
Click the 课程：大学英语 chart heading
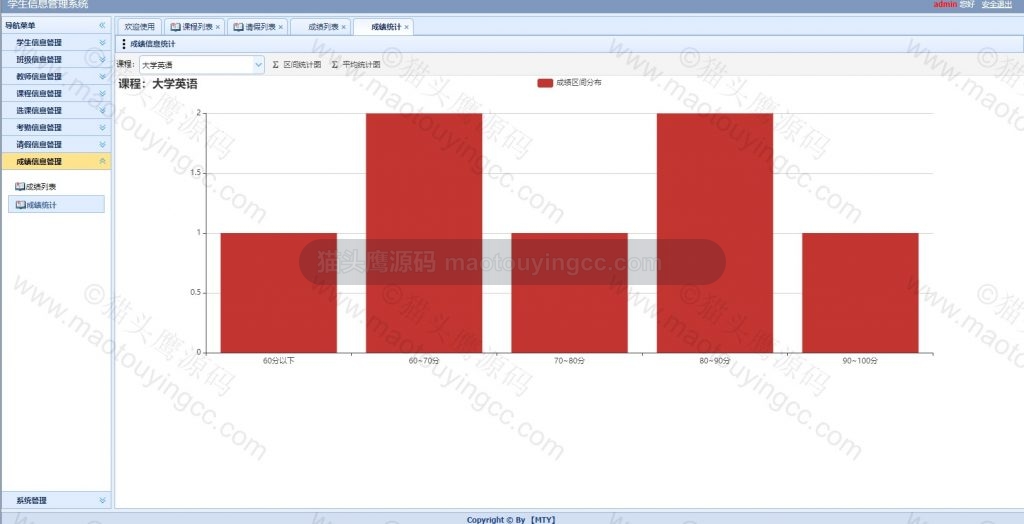click(x=157, y=84)
